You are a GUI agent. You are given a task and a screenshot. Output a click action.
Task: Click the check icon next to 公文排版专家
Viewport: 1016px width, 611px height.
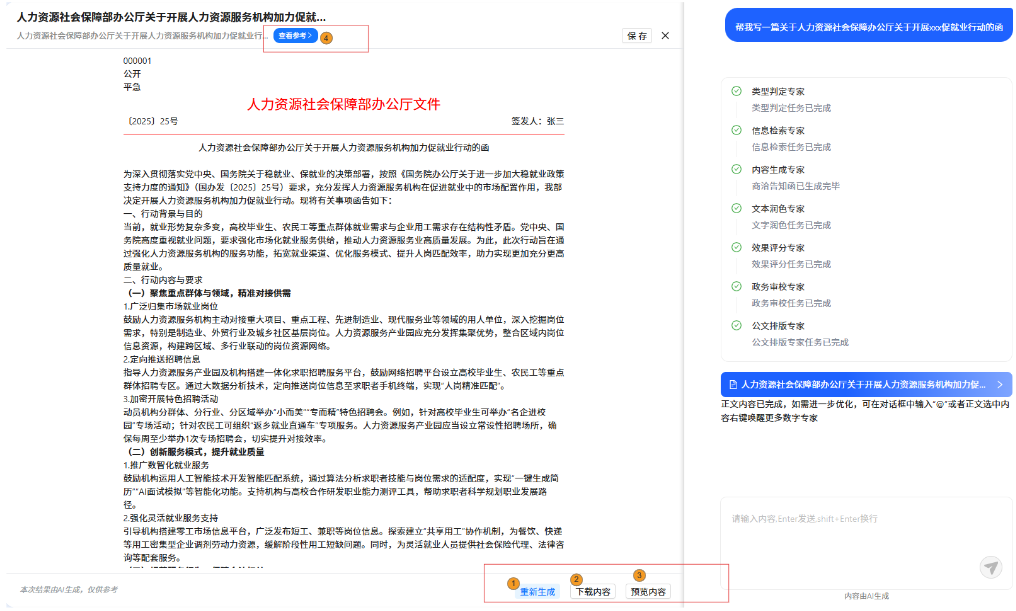point(737,325)
